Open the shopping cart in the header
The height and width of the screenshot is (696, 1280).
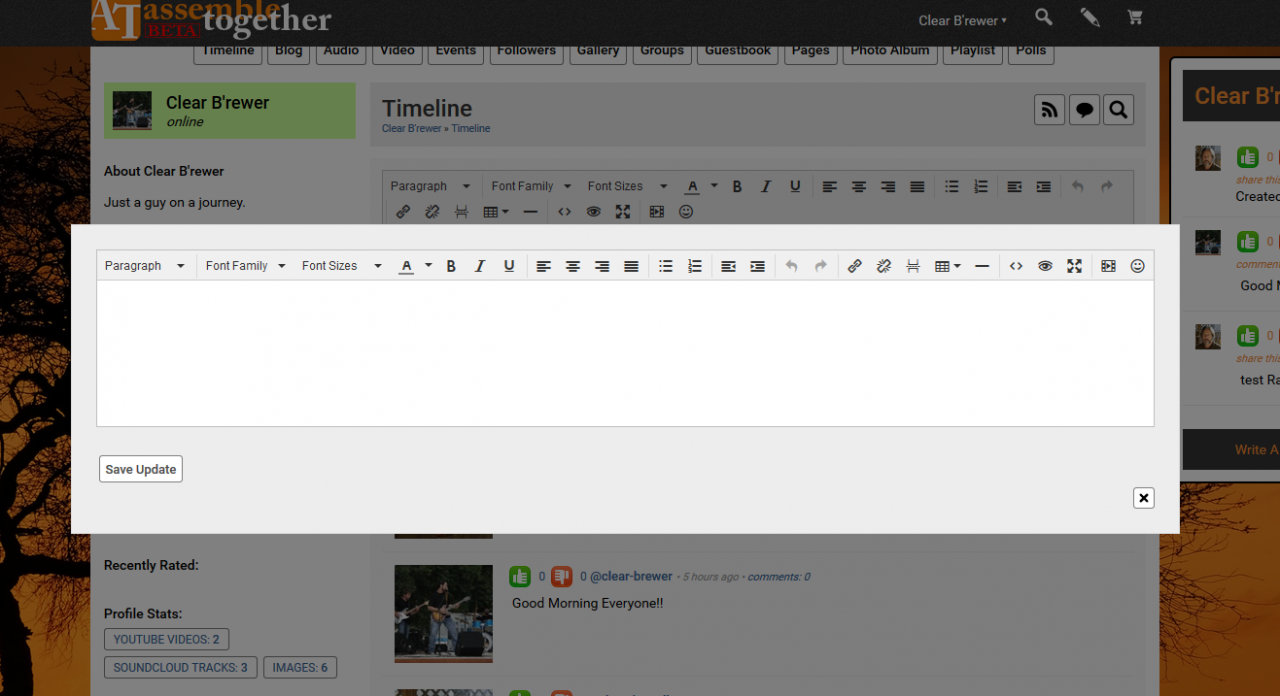(1134, 17)
